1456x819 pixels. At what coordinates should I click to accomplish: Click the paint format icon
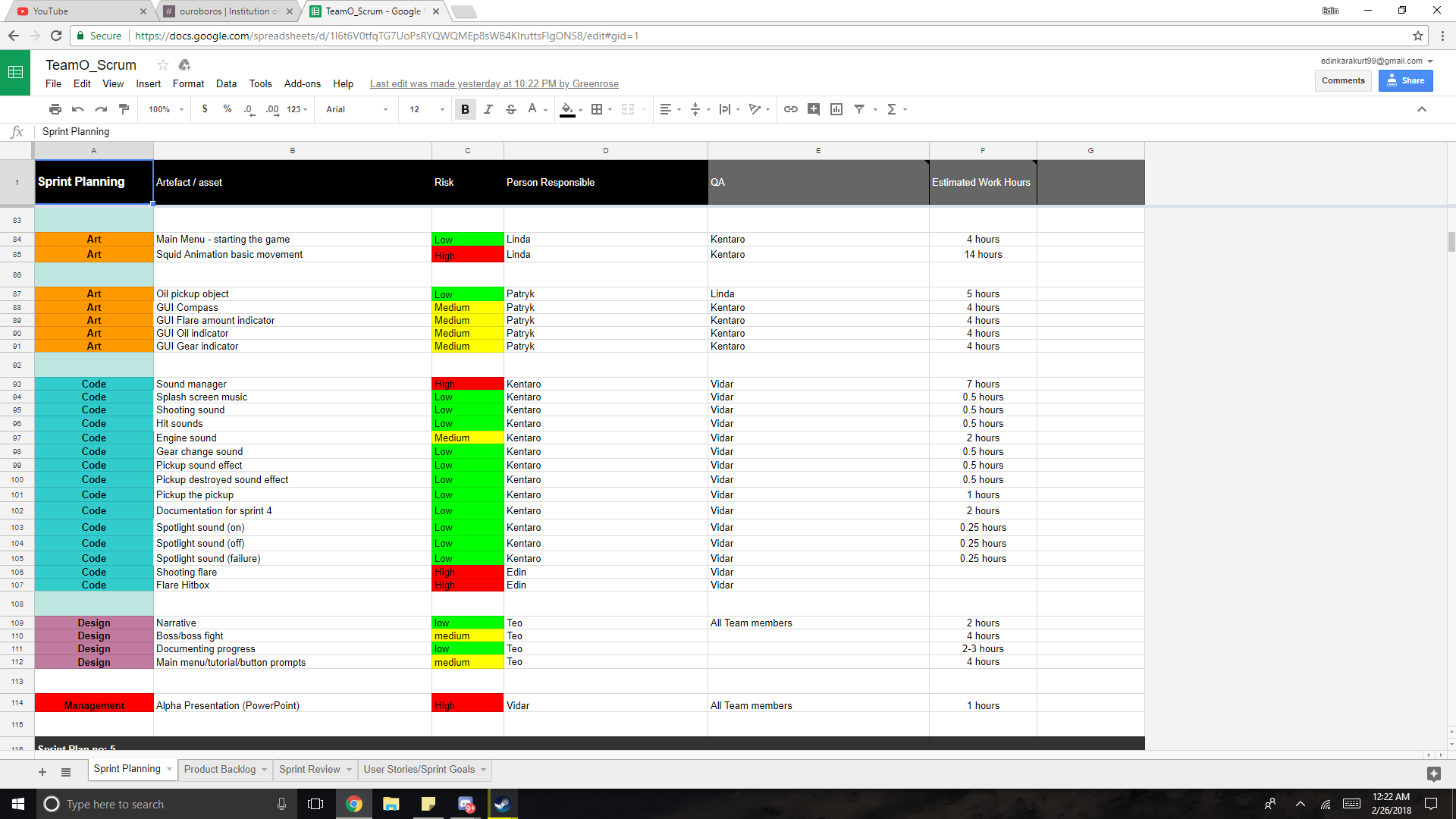[124, 109]
